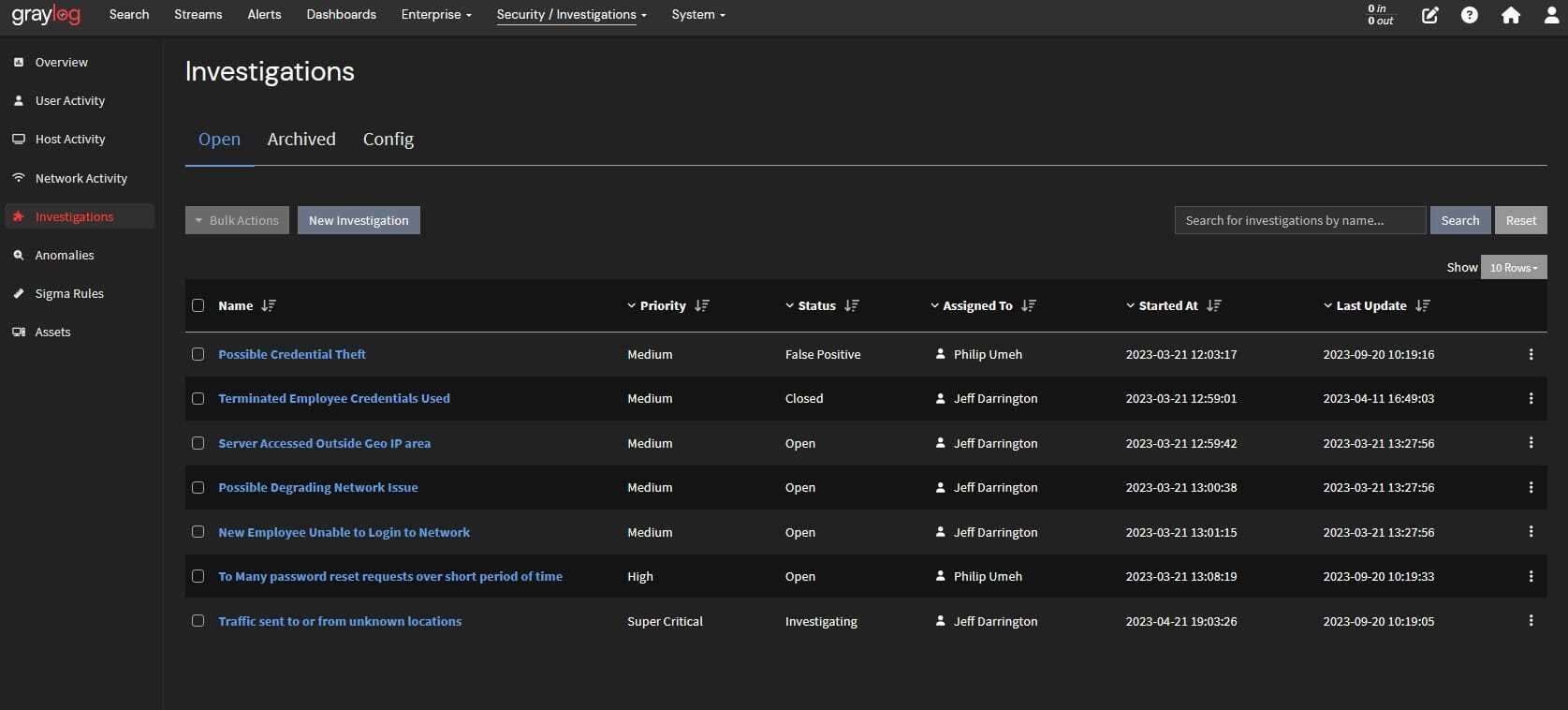Click the scratchpad edit icon in top bar
Image resolution: width=1568 pixels, height=710 pixels.
point(1429,15)
